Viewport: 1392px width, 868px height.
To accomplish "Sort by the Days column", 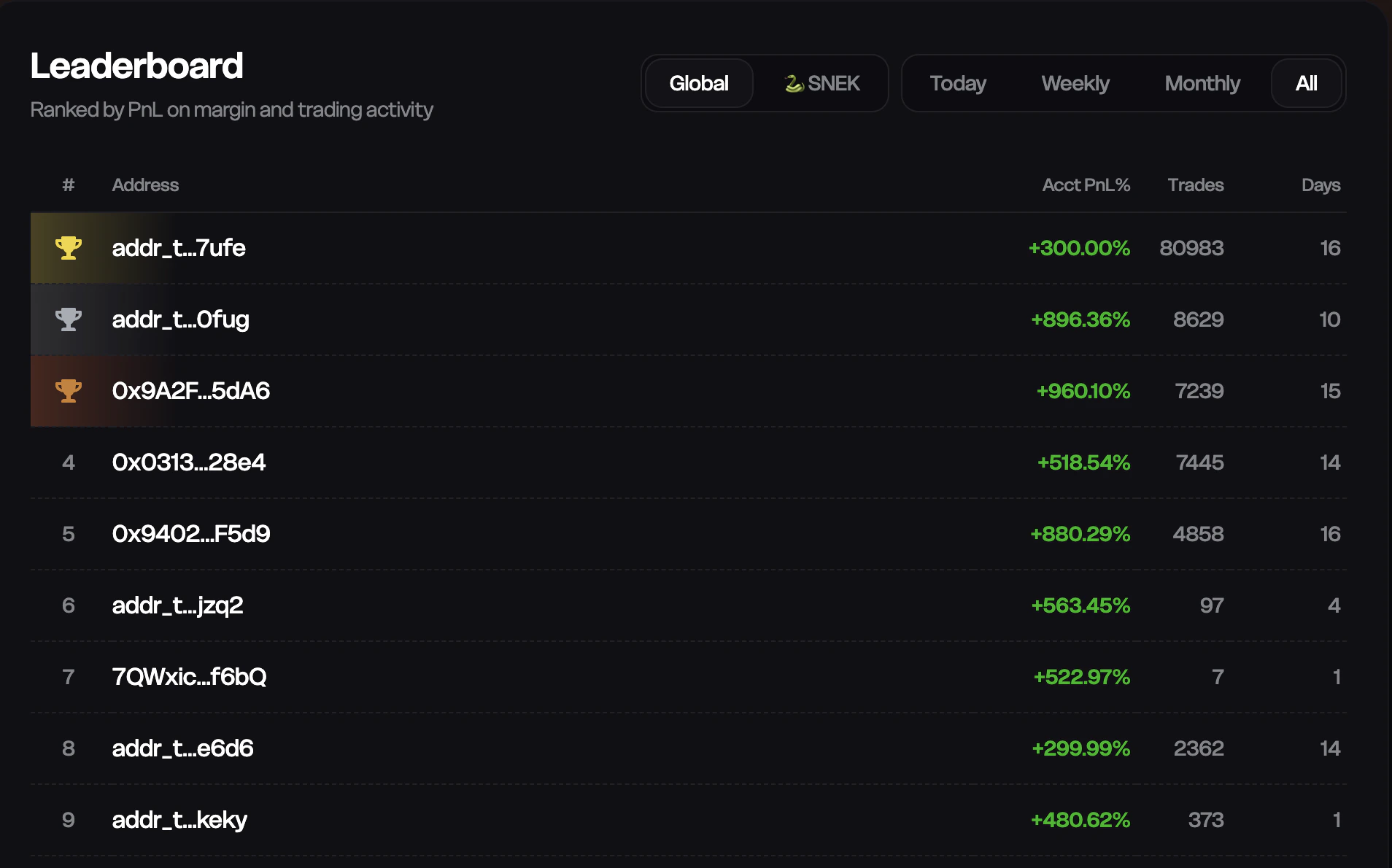I will point(1321,185).
